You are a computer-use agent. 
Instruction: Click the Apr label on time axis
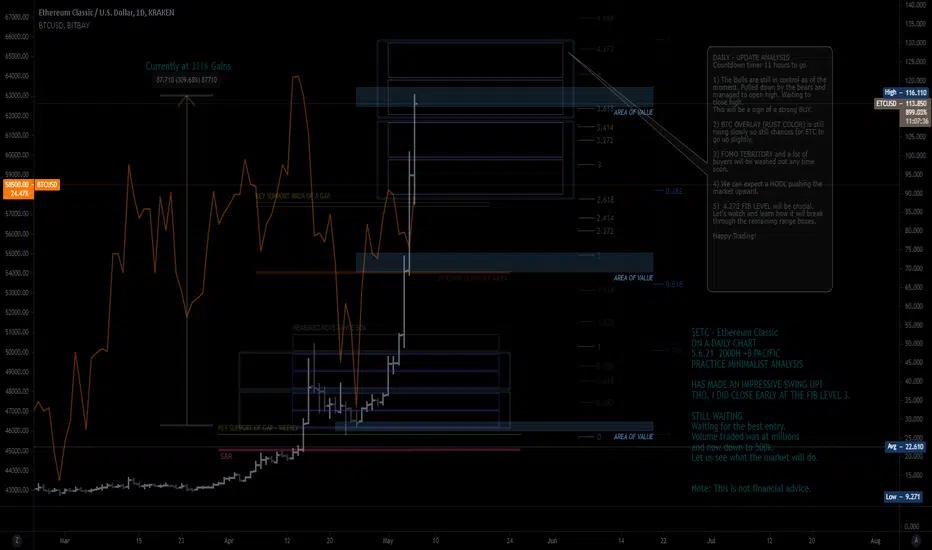coord(229,540)
